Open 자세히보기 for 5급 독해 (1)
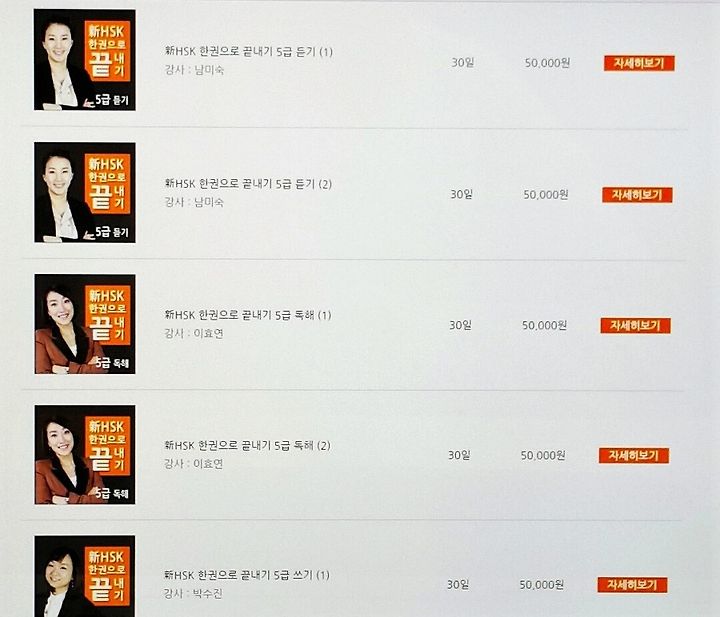 (636, 325)
